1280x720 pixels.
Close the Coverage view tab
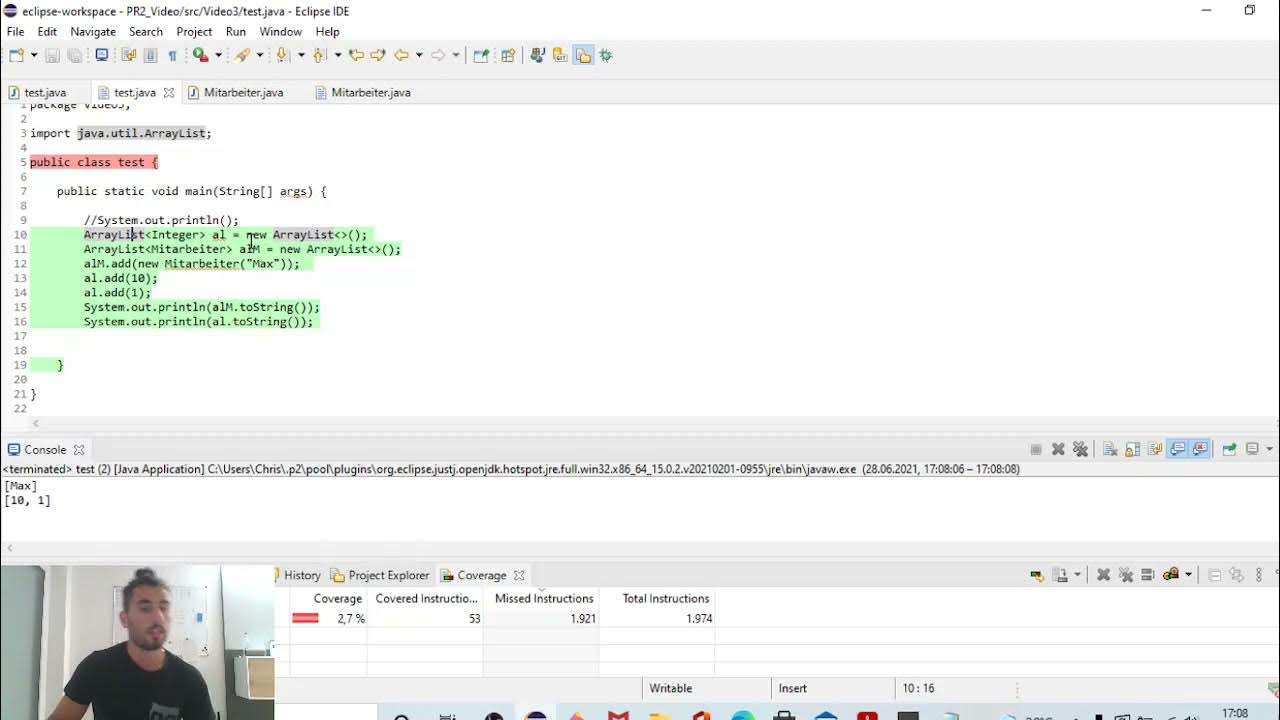coord(519,575)
